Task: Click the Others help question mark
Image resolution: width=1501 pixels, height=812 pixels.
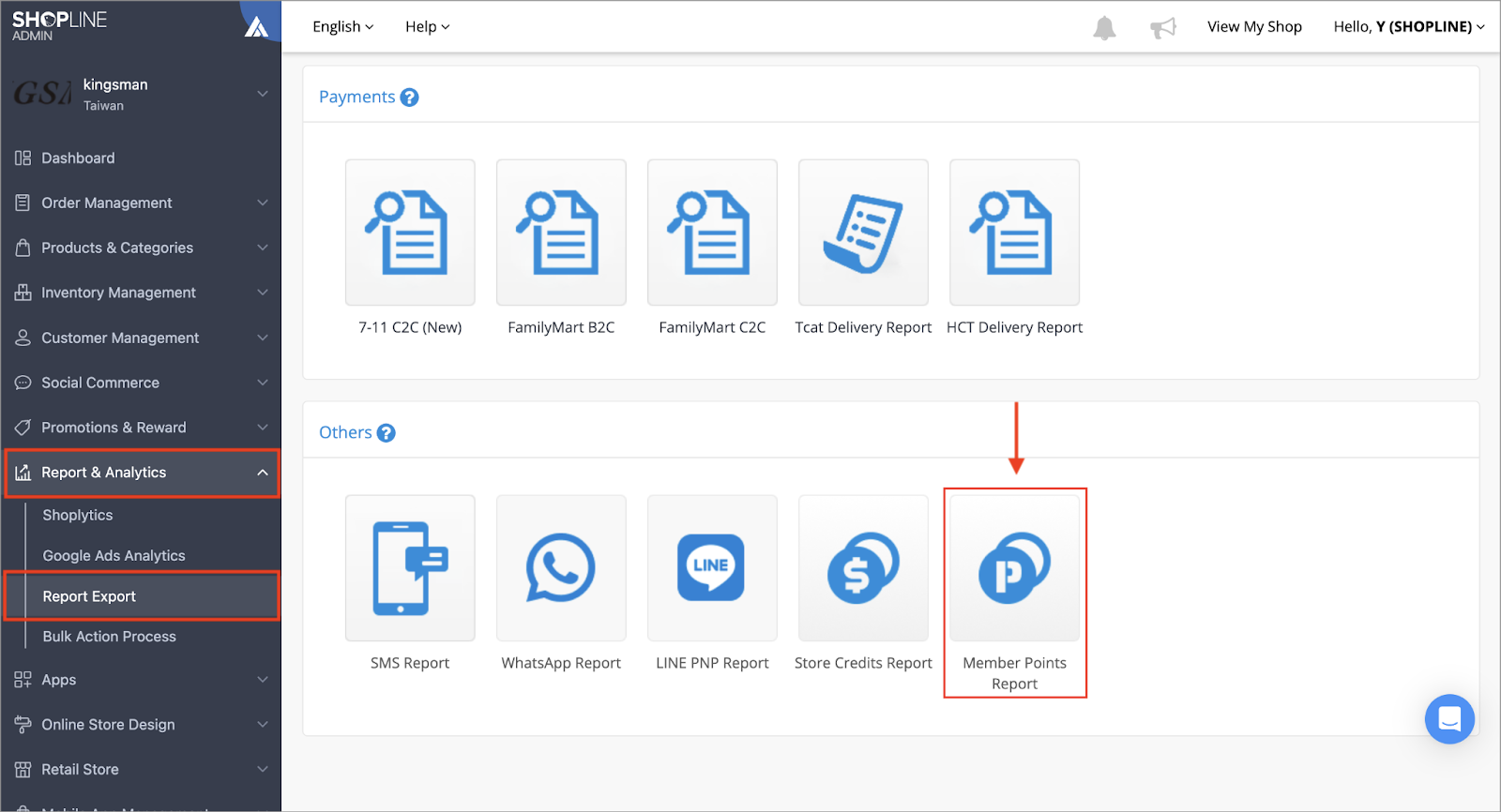Action: (x=386, y=433)
